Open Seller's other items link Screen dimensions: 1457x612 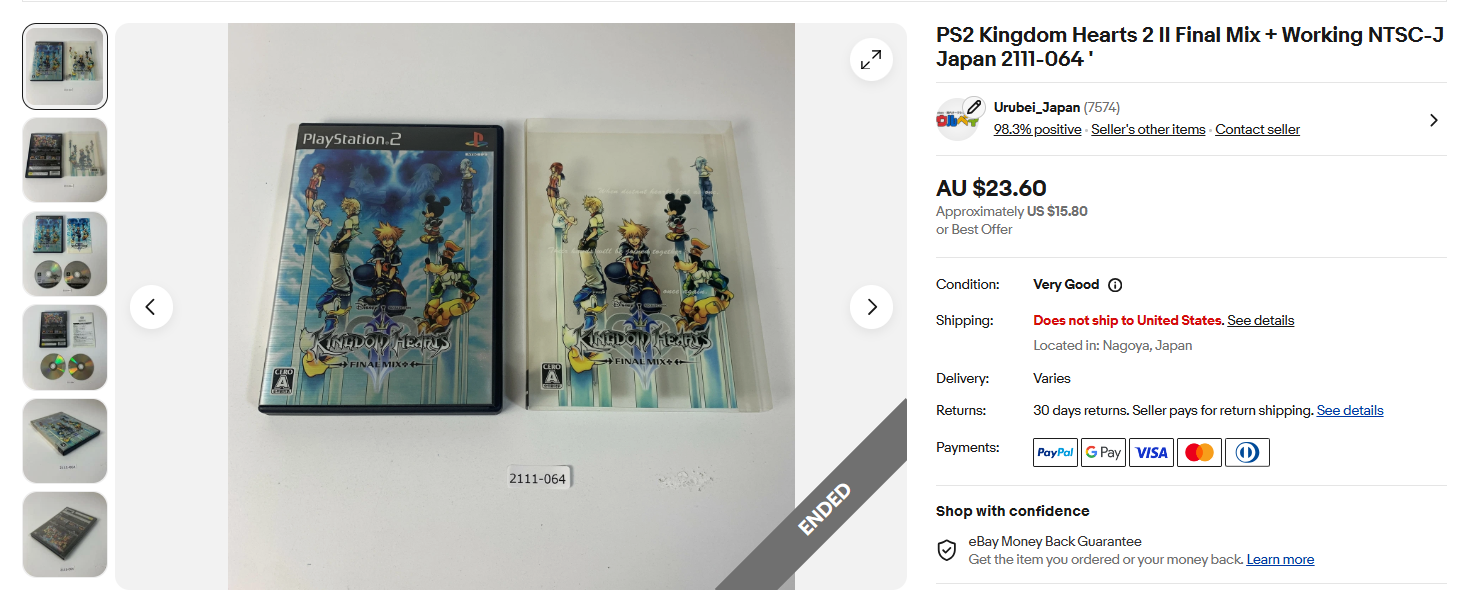coord(1148,129)
